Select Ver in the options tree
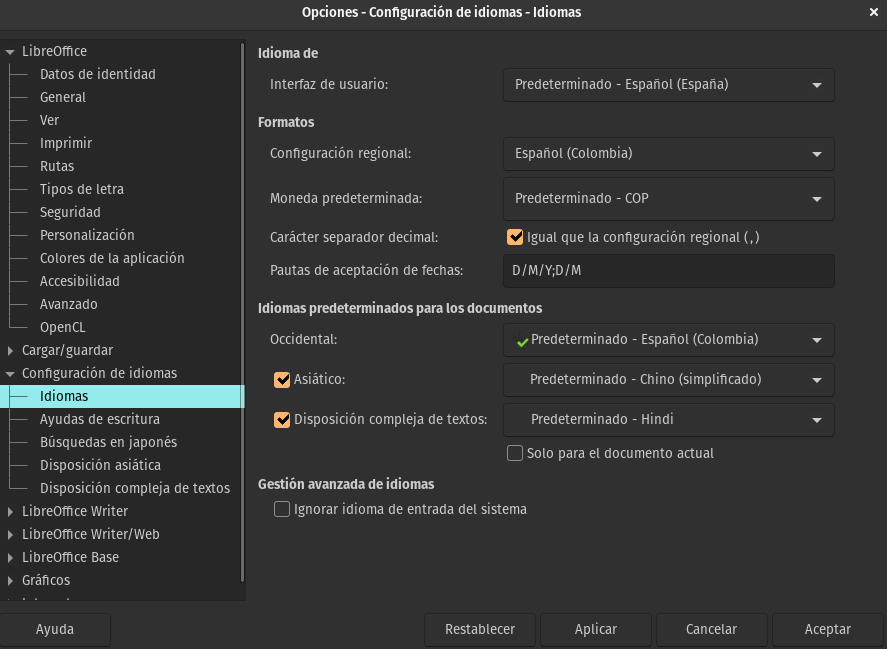Image resolution: width=887 pixels, height=649 pixels. click(49, 120)
